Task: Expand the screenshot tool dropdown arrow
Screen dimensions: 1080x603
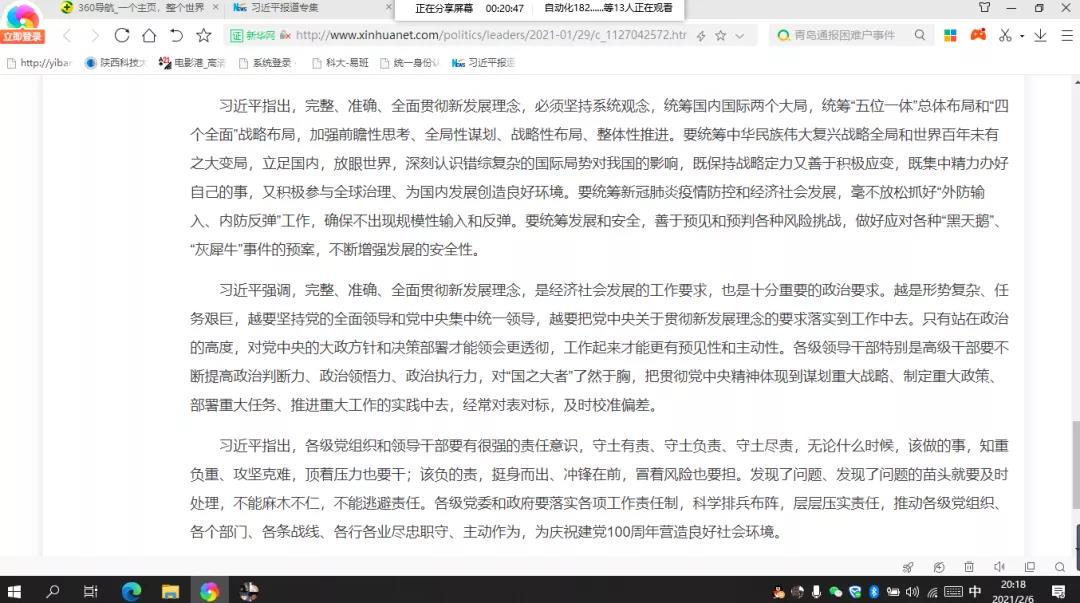Action: 1021,36
